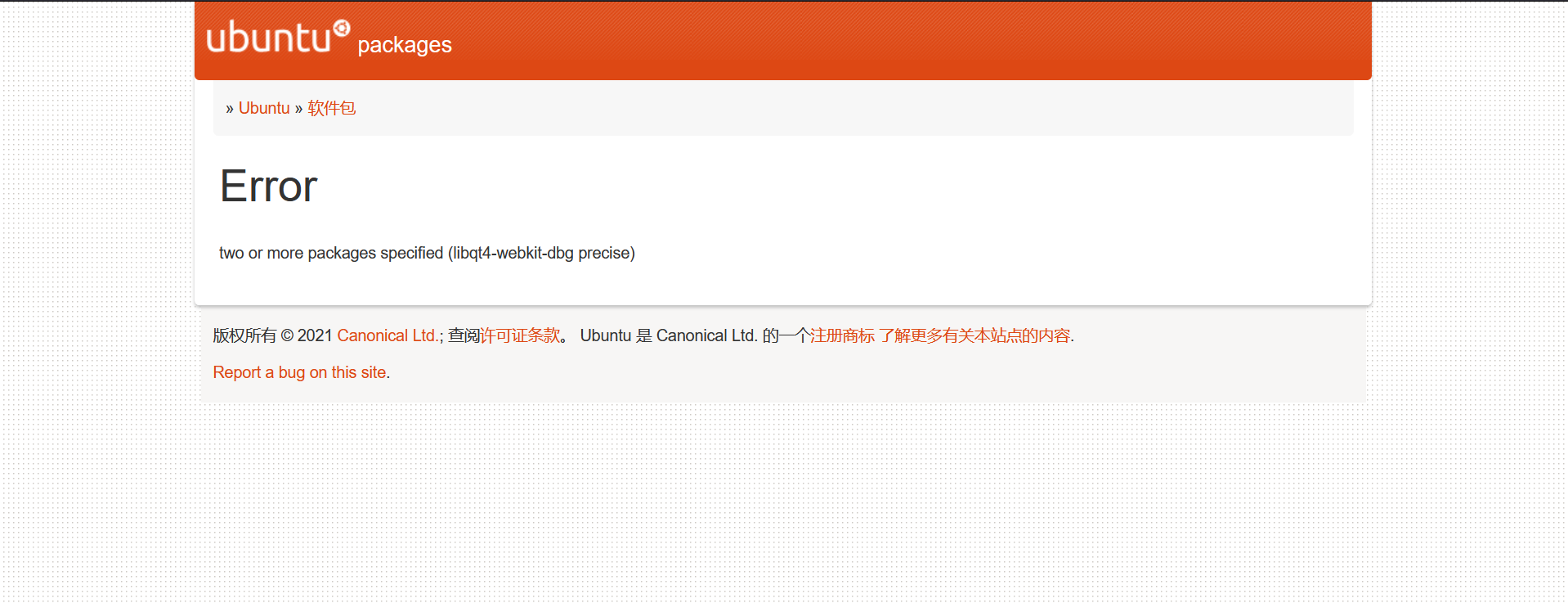Click the » separator after Ubuntu breadcrumb
The width and height of the screenshot is (1568, 603).
click(x=298, y=109)
